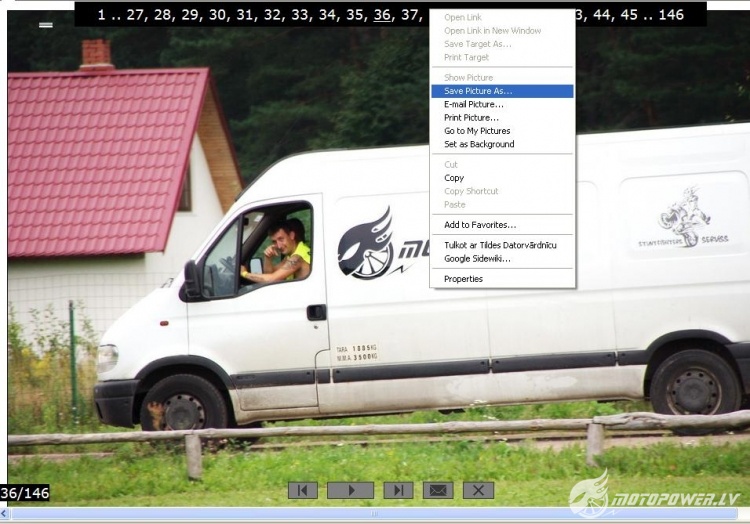Open photo number 31
This screenshot has width=750, height=524.
pos(245,15)
